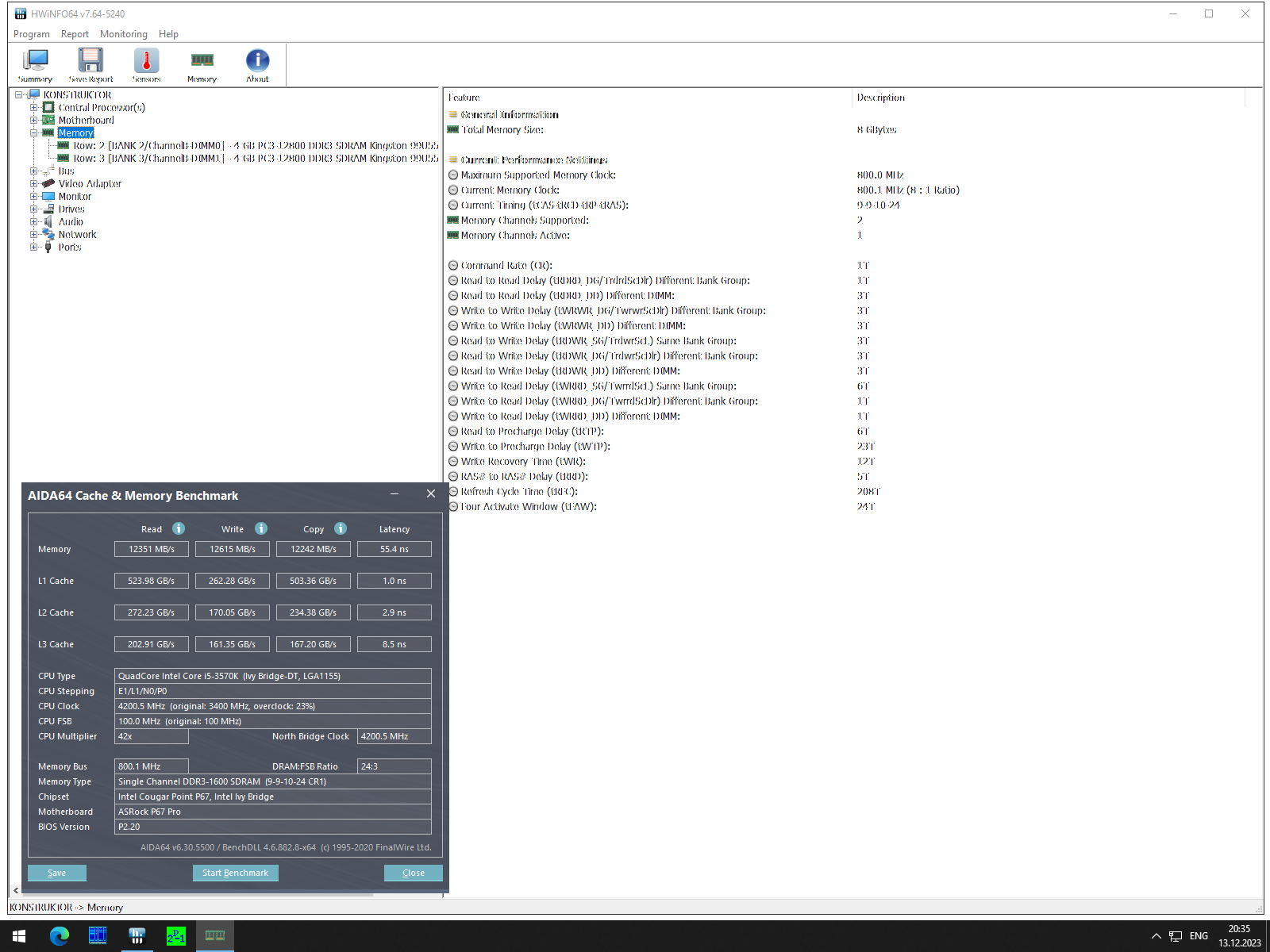Click the info icon beside Read
Image resolution: width=1270 pixels, height=952 pixels.
click(179, 528)
